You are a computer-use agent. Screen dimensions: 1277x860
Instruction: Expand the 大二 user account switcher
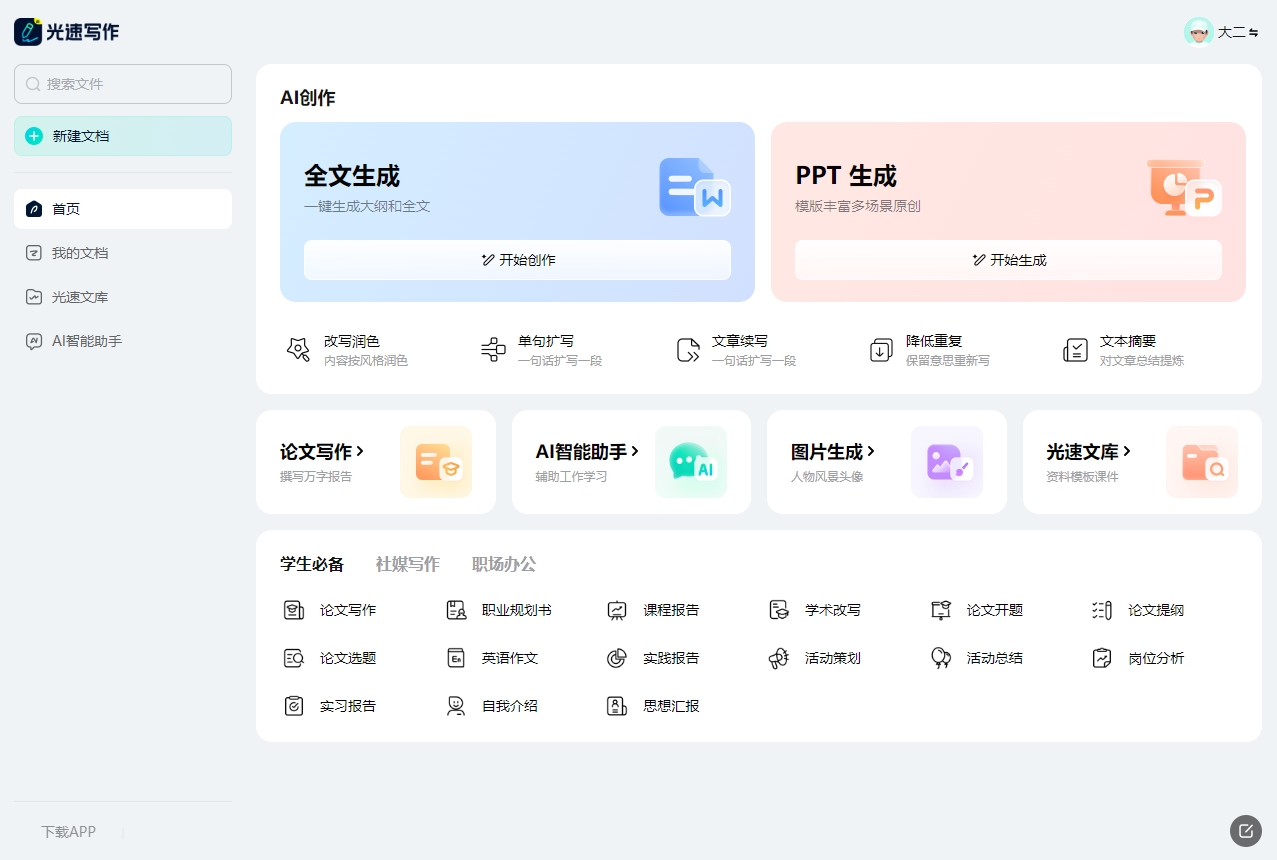click(1253, 33)
